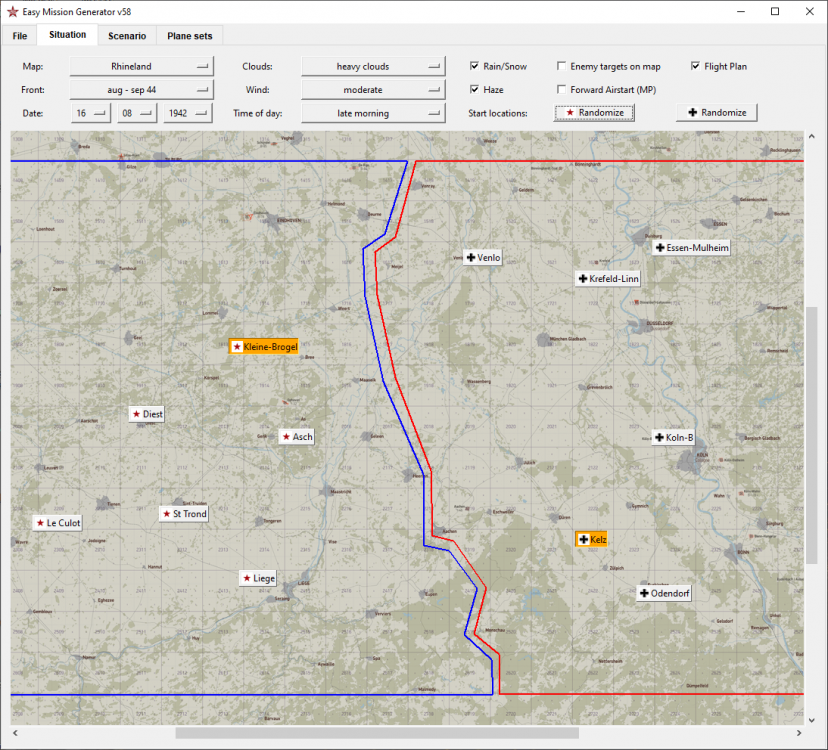Disable the Haze checkbox

(474, 89)
